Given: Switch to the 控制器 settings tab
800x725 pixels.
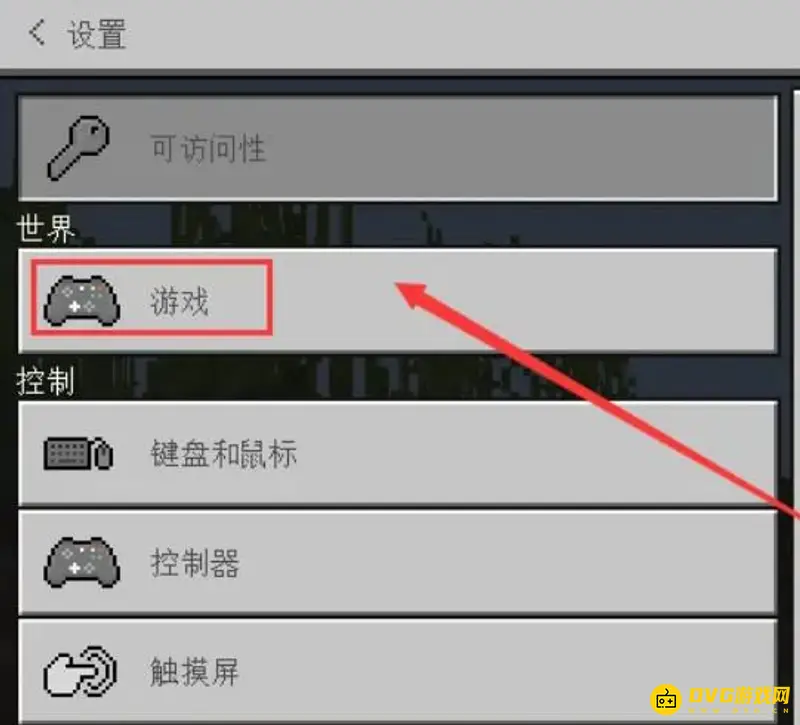Looking at the screenshot, I should click(398, 562).
